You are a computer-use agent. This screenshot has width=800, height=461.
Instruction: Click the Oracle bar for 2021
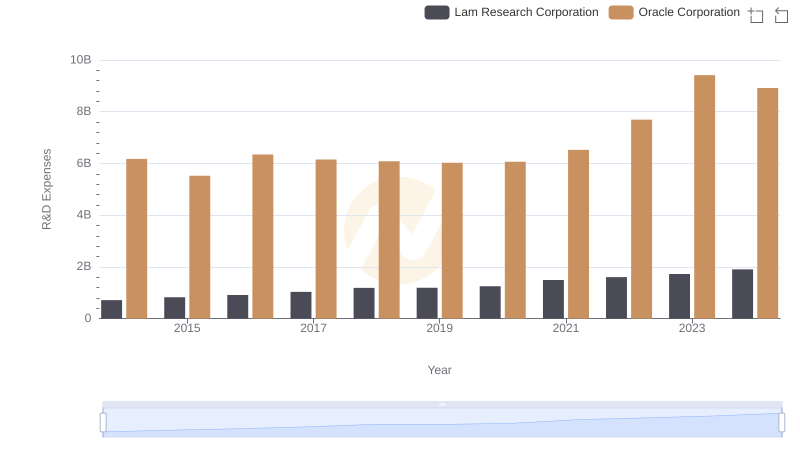(x=578, y=234)
